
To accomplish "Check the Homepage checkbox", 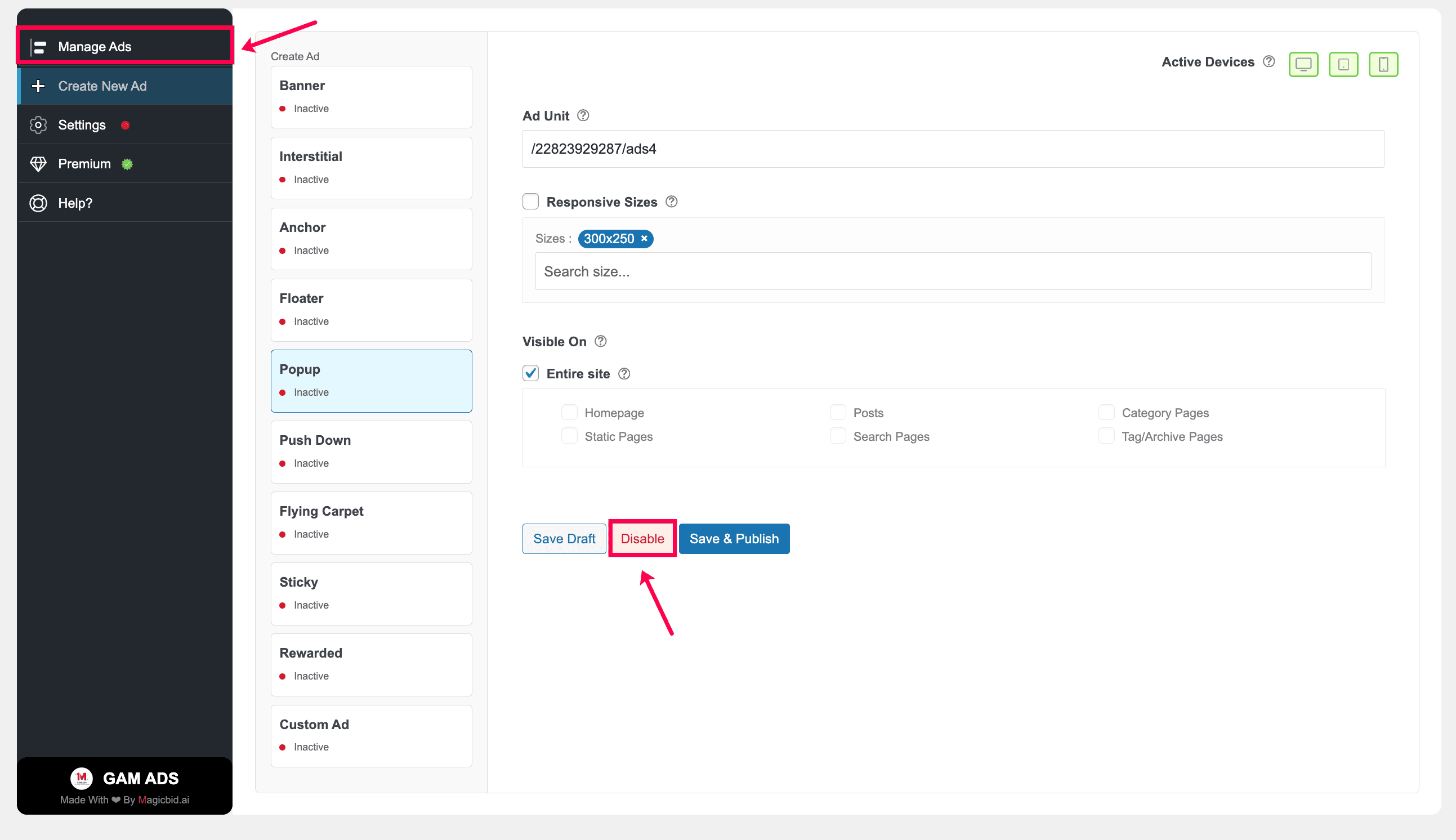I will [569, 413].
